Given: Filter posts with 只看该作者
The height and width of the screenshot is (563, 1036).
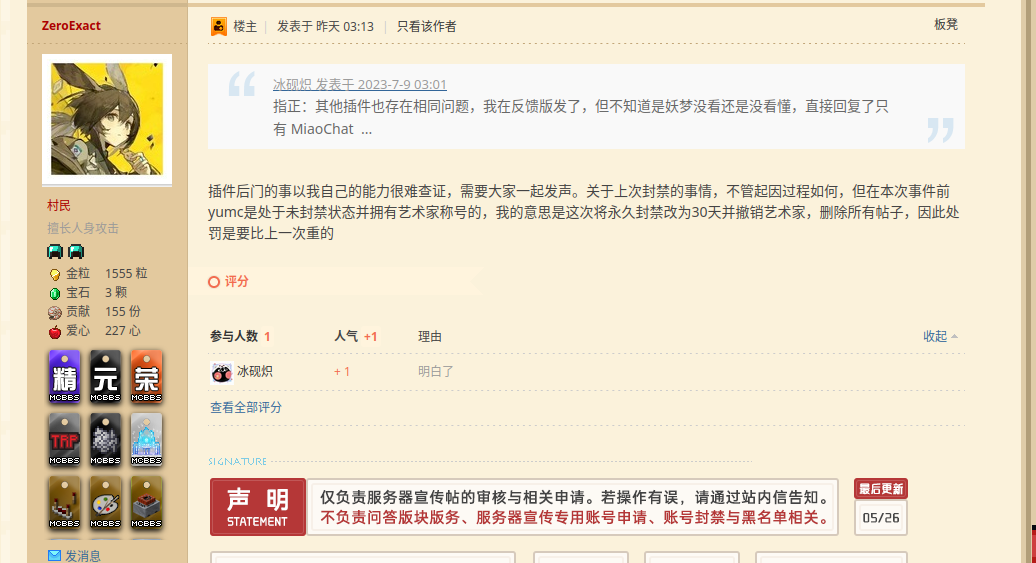Looking at the screenshot, I should [x=426, y=27].
